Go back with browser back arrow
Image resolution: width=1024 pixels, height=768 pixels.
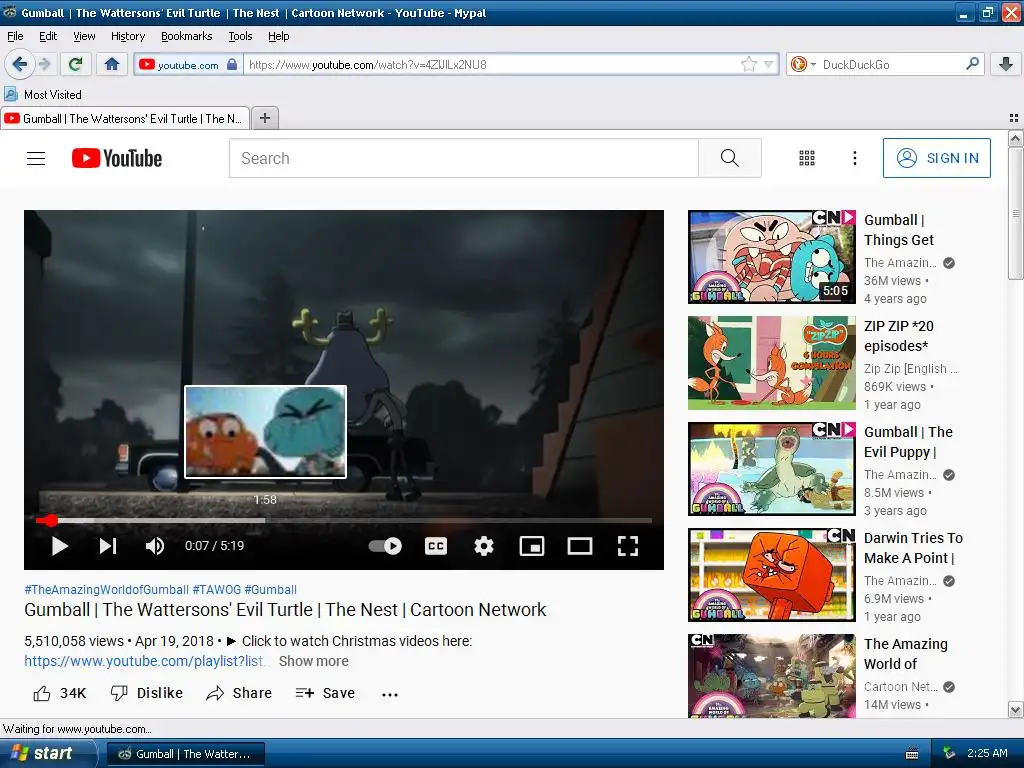(19, 64)
